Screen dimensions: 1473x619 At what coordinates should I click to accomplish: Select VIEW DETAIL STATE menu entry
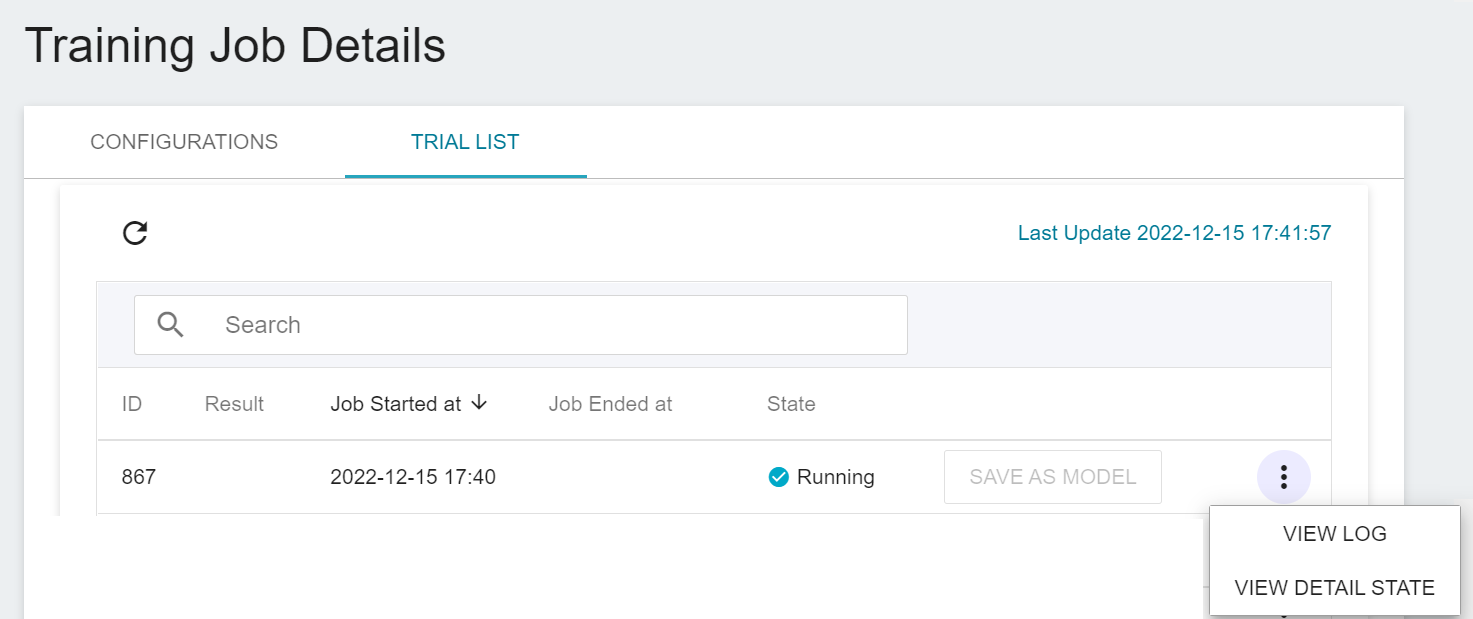pos(1334,588)
